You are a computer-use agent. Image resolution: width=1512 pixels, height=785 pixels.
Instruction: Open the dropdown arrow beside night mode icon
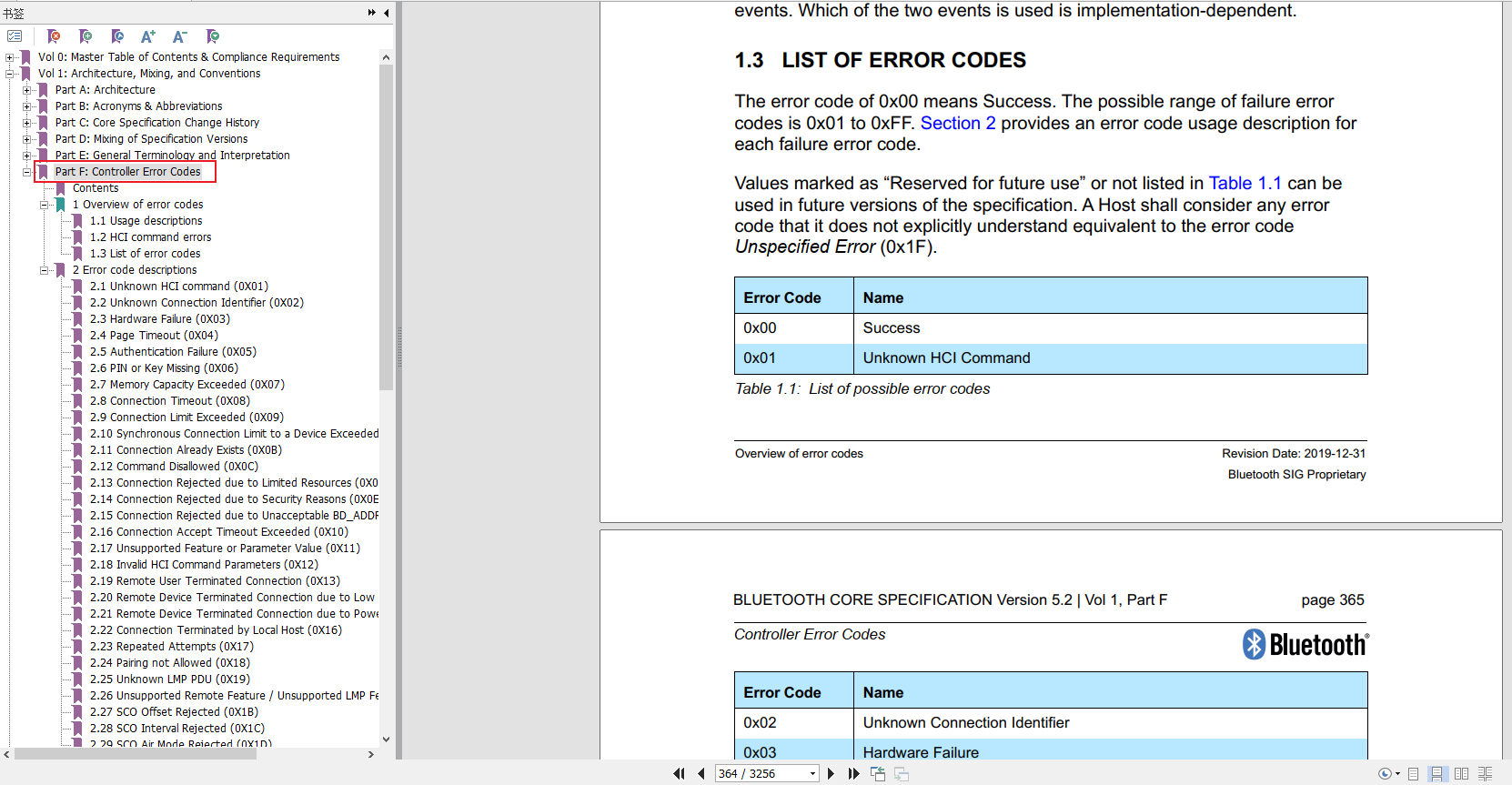click(1397, 774)
